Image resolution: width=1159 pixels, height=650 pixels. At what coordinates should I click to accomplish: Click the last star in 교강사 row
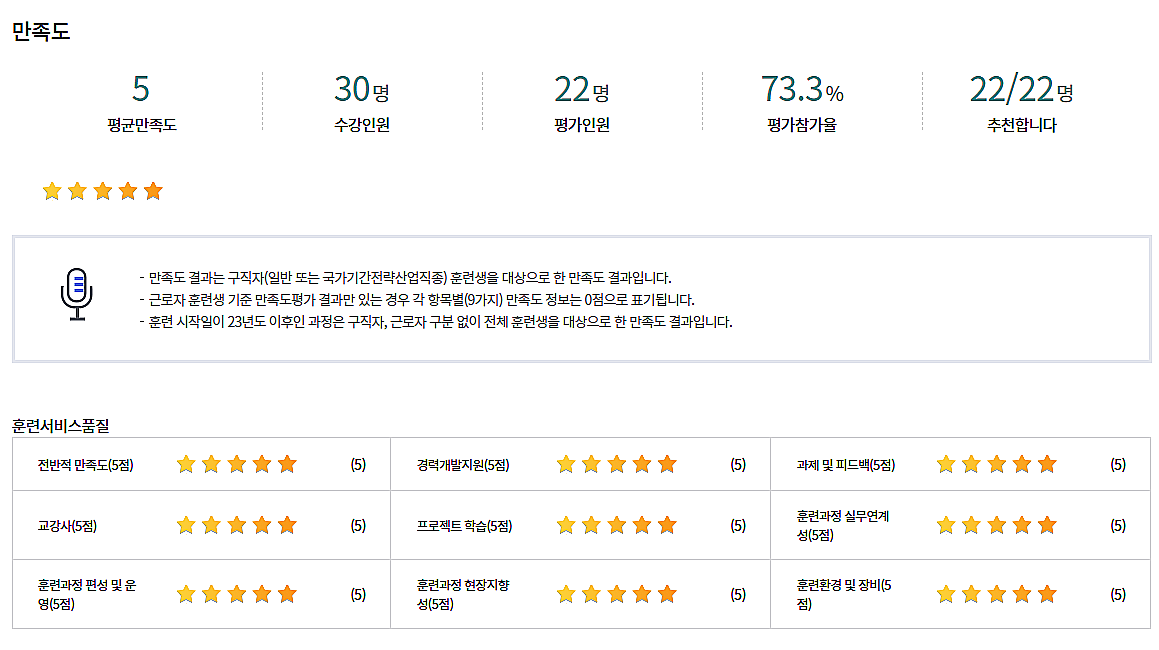(287, 525)
